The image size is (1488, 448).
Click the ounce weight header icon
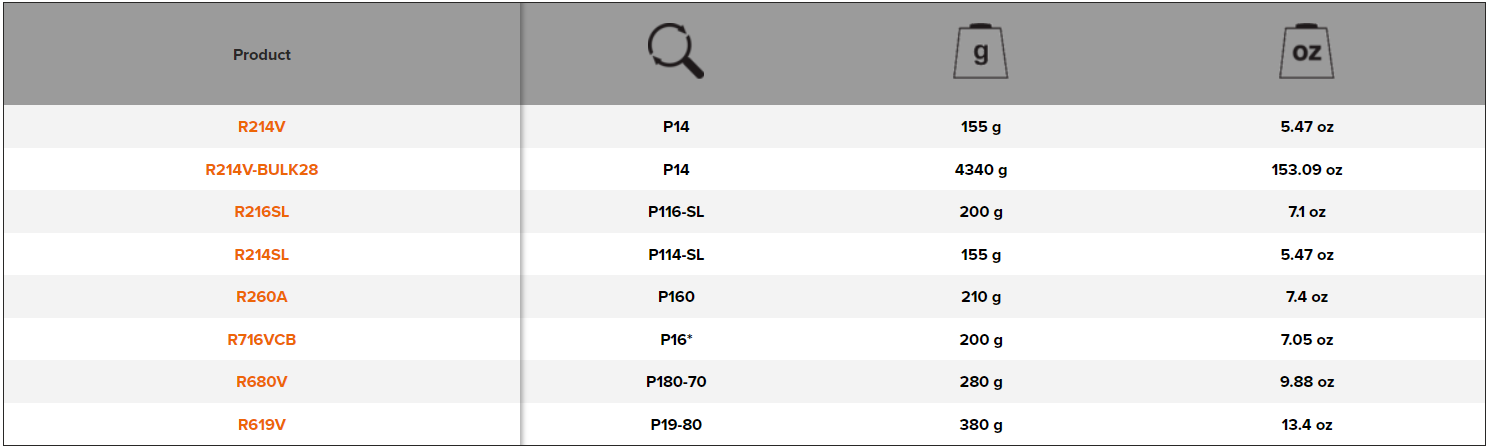(x=1306, y=52)
